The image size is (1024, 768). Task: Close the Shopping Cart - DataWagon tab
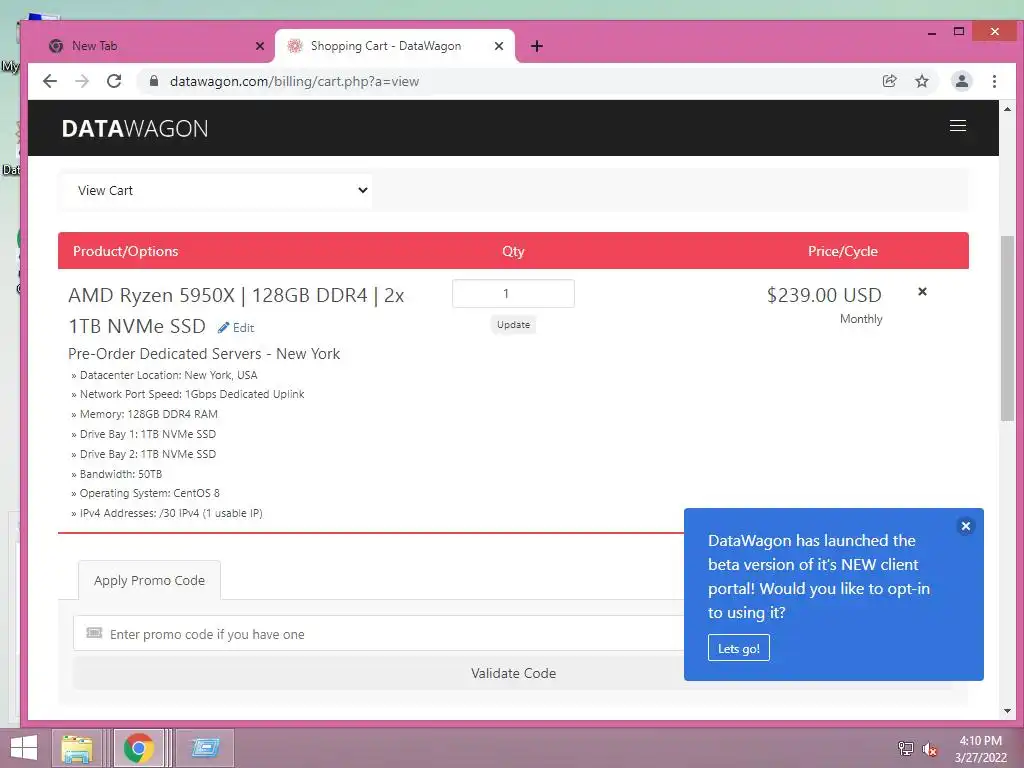coord(499,46)
